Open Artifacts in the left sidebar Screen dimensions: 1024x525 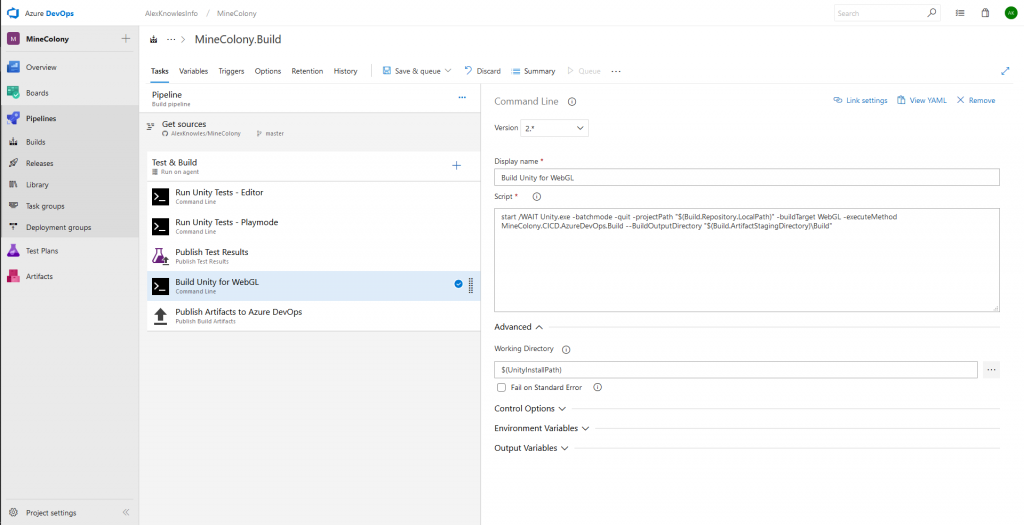coord(39,276)
